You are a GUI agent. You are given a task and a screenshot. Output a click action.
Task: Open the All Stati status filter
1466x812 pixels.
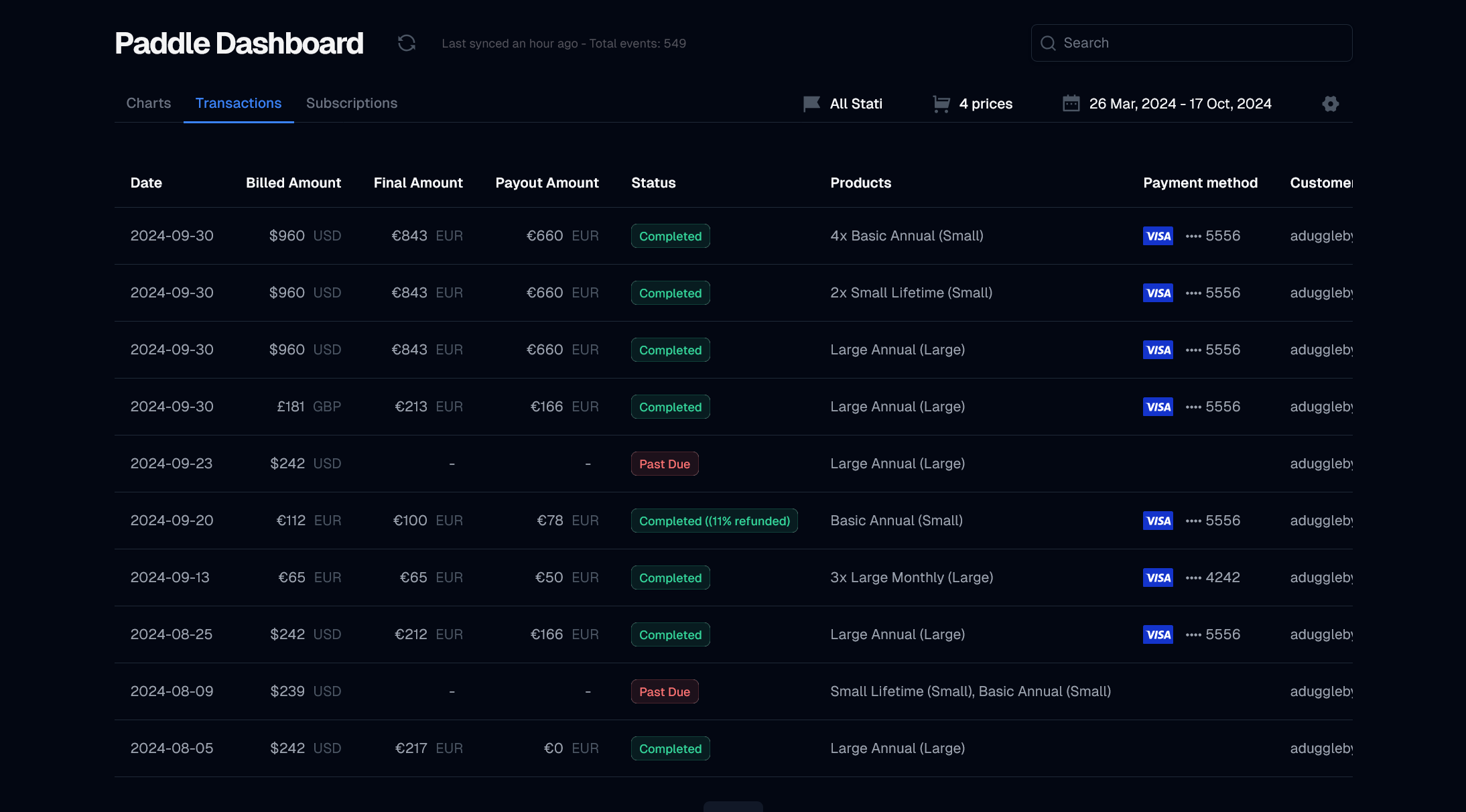(843, 104)
